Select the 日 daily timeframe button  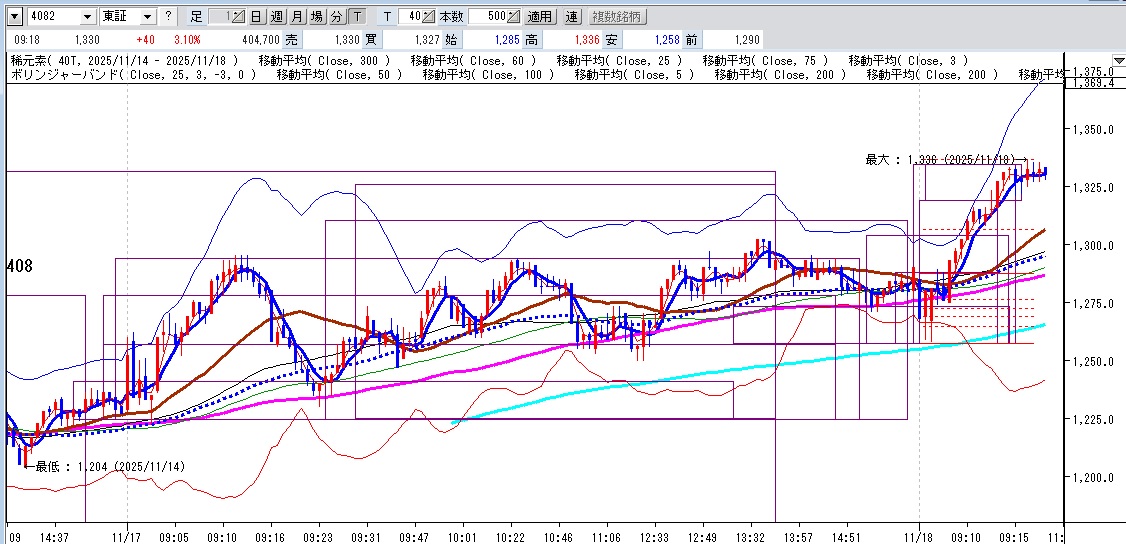[256, 16]
